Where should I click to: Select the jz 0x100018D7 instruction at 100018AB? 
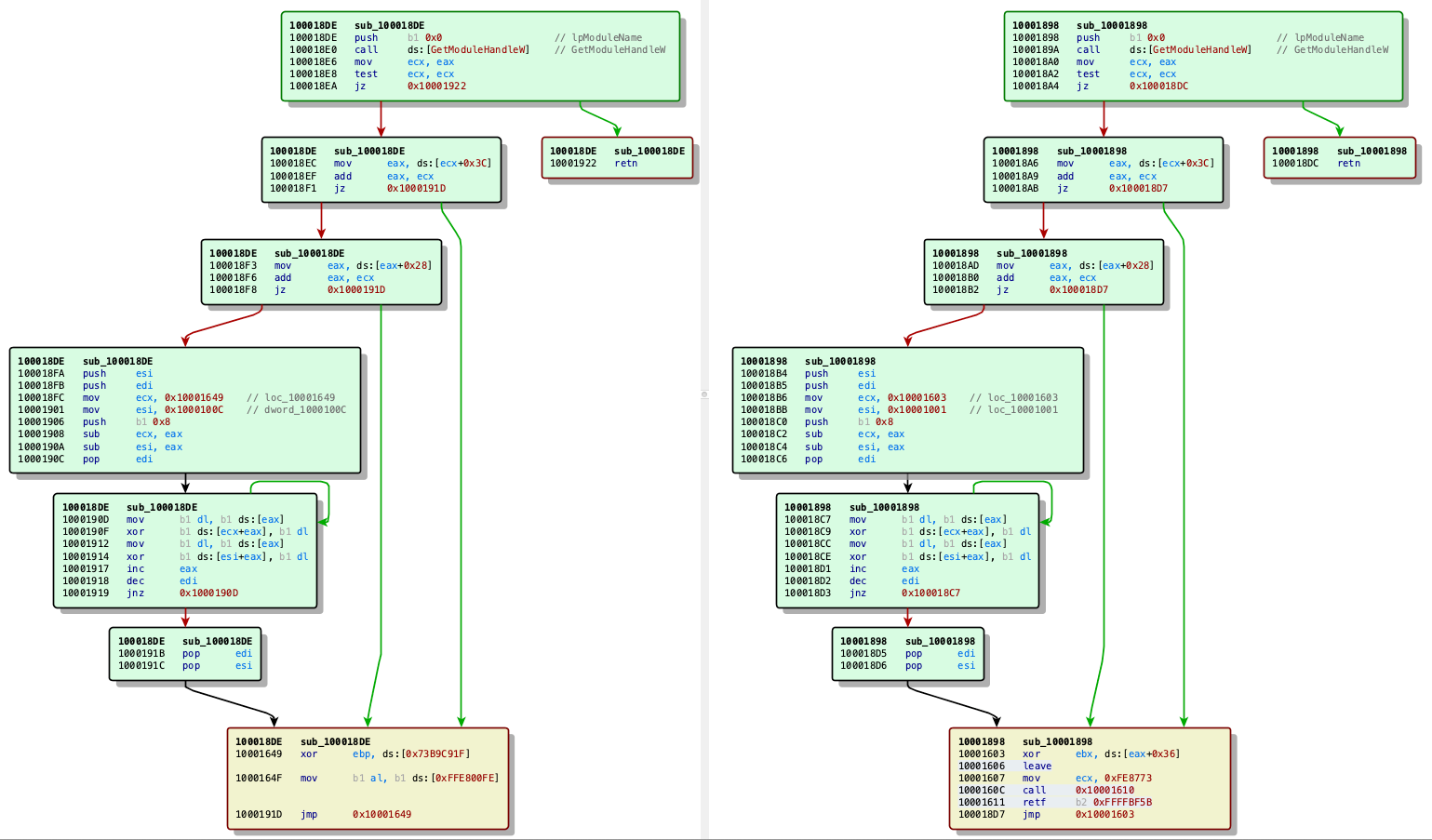[x=1080, y=189]
